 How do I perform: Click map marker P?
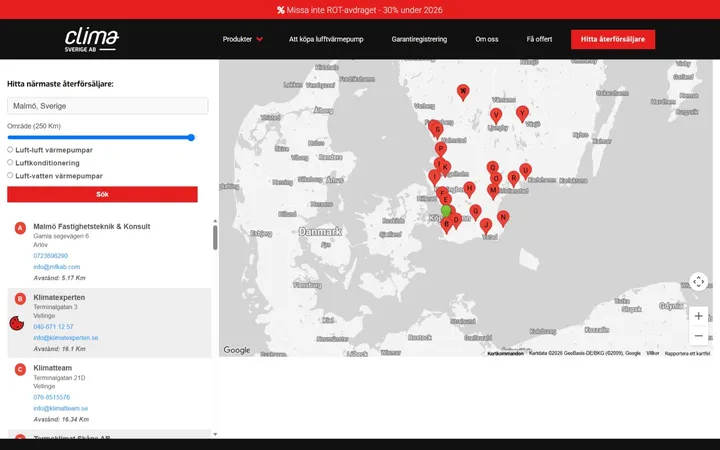[440, 149]
